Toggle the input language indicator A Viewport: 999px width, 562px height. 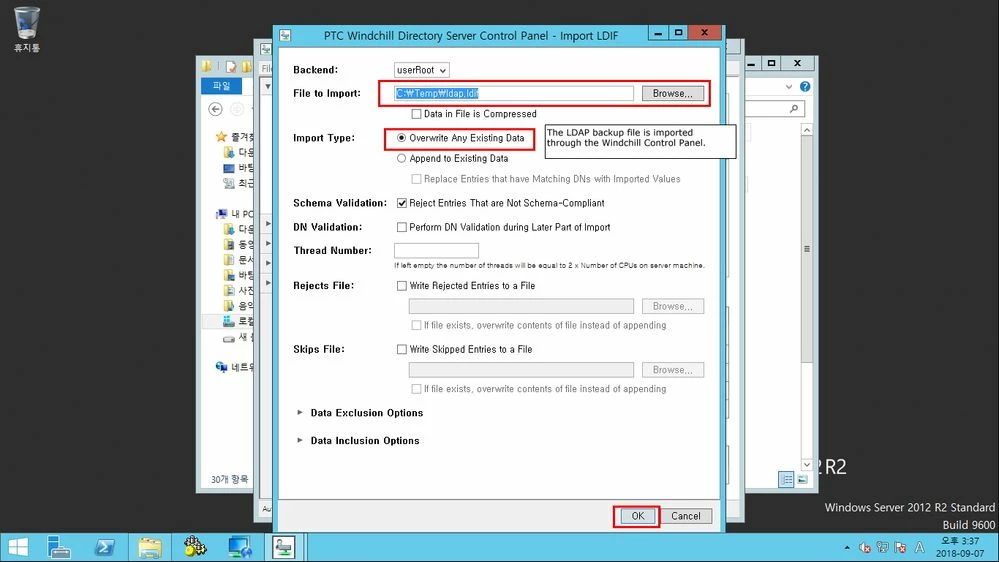coord(919,547)
